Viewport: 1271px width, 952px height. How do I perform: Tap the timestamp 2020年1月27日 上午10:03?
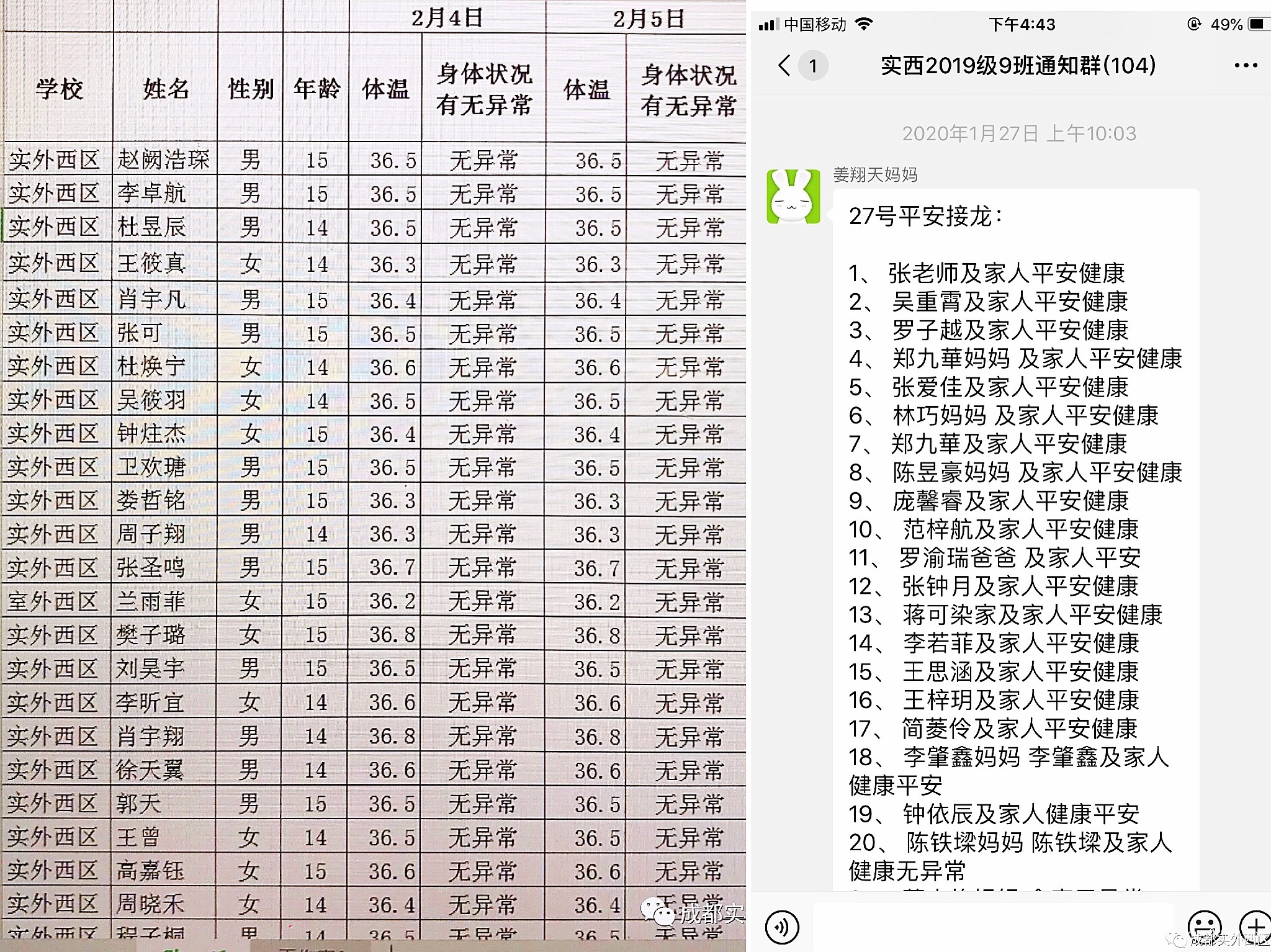[x=1019, y=133]
